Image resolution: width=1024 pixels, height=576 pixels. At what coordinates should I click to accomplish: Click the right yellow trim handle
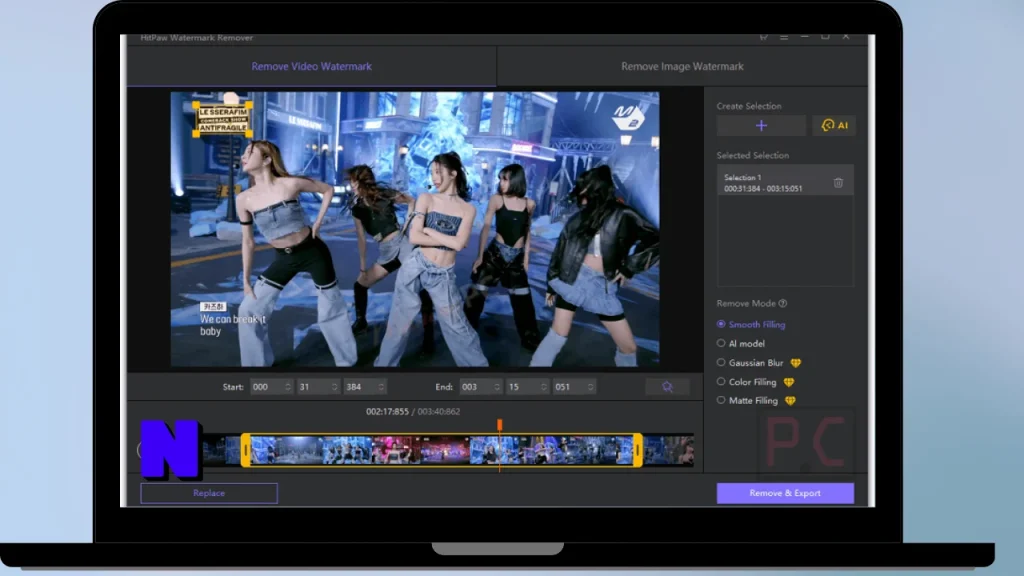(x=637, y=450)
